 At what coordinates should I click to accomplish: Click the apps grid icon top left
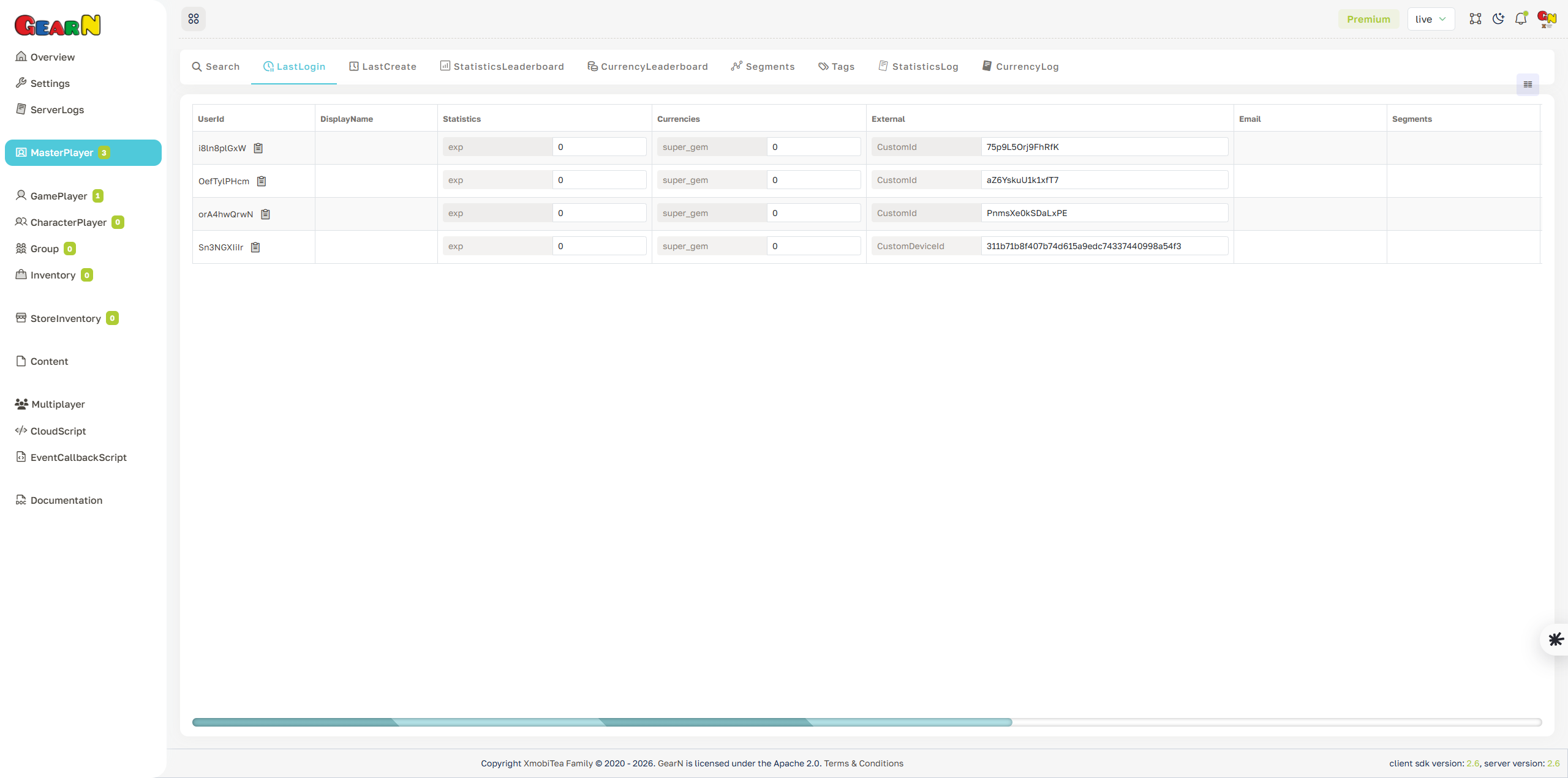click(194, 18)
